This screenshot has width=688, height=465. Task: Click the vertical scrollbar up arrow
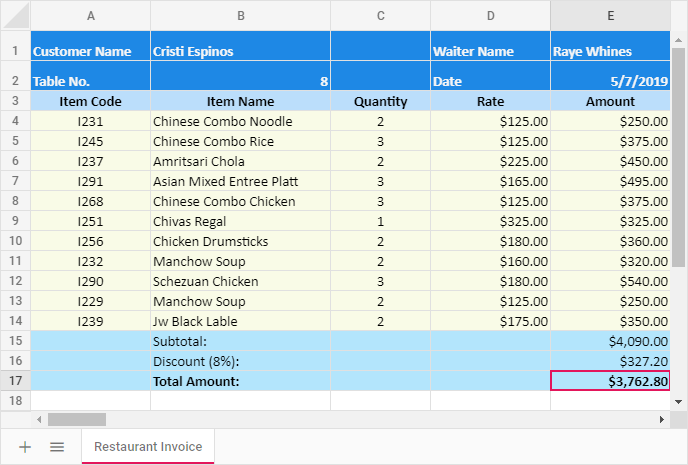679,38
